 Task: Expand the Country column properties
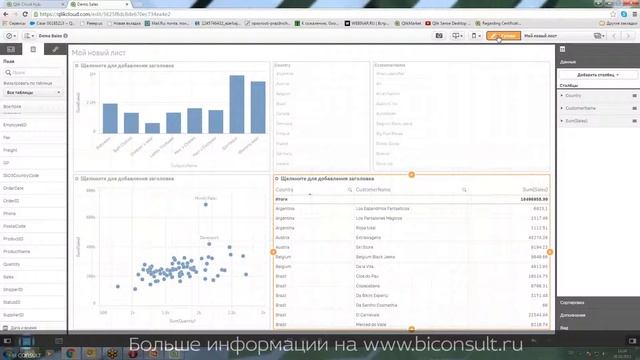pos(562,96)
